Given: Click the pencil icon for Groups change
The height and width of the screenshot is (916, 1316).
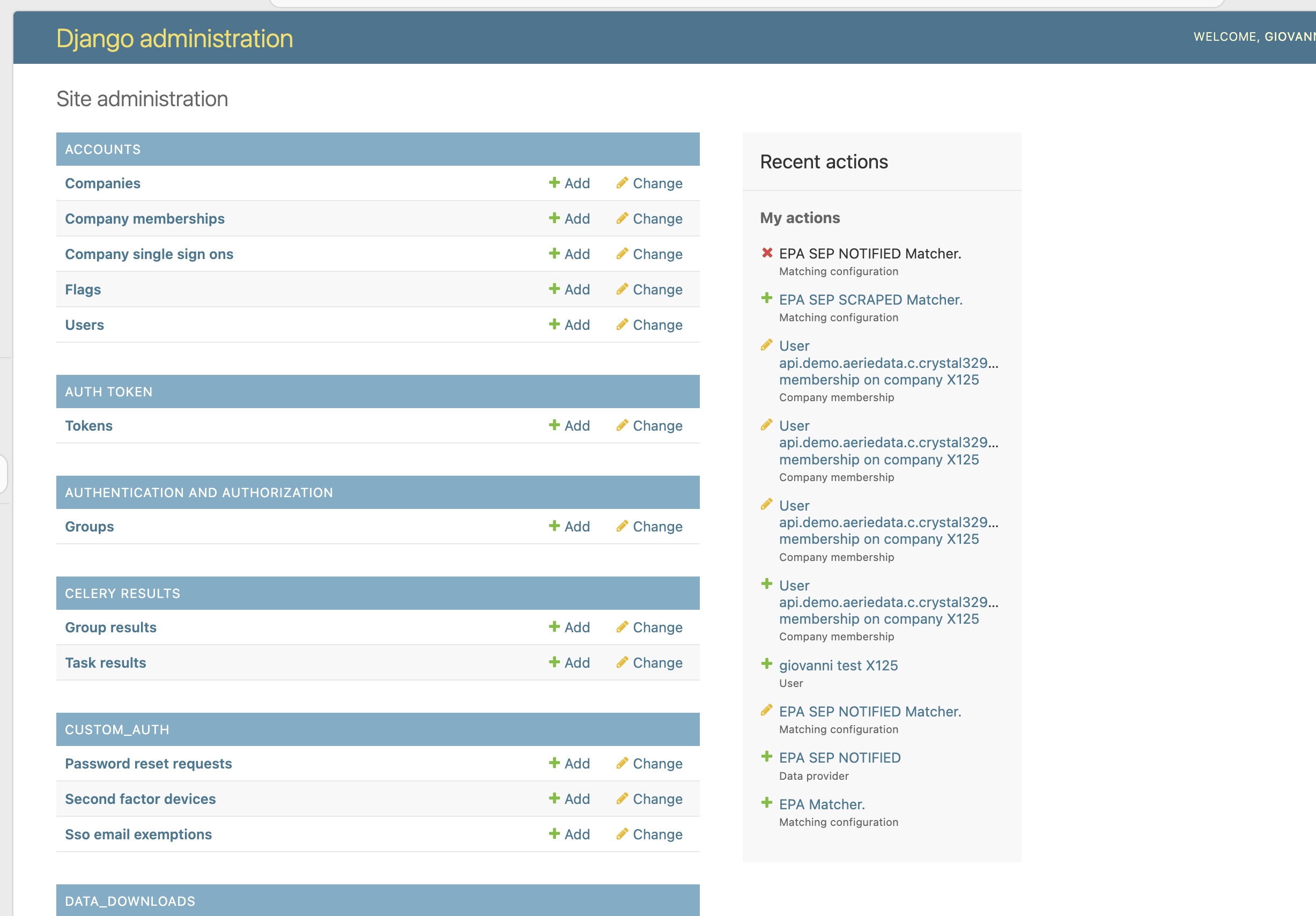Looking at the screenshot, I should (622, 526).
